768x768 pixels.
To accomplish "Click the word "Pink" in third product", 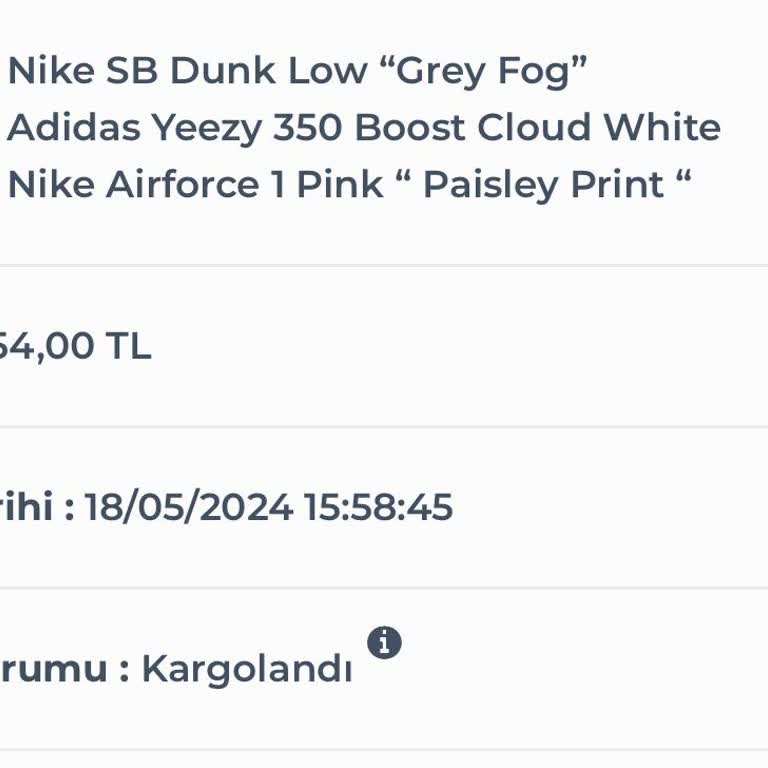I will [x=340, y=185].
